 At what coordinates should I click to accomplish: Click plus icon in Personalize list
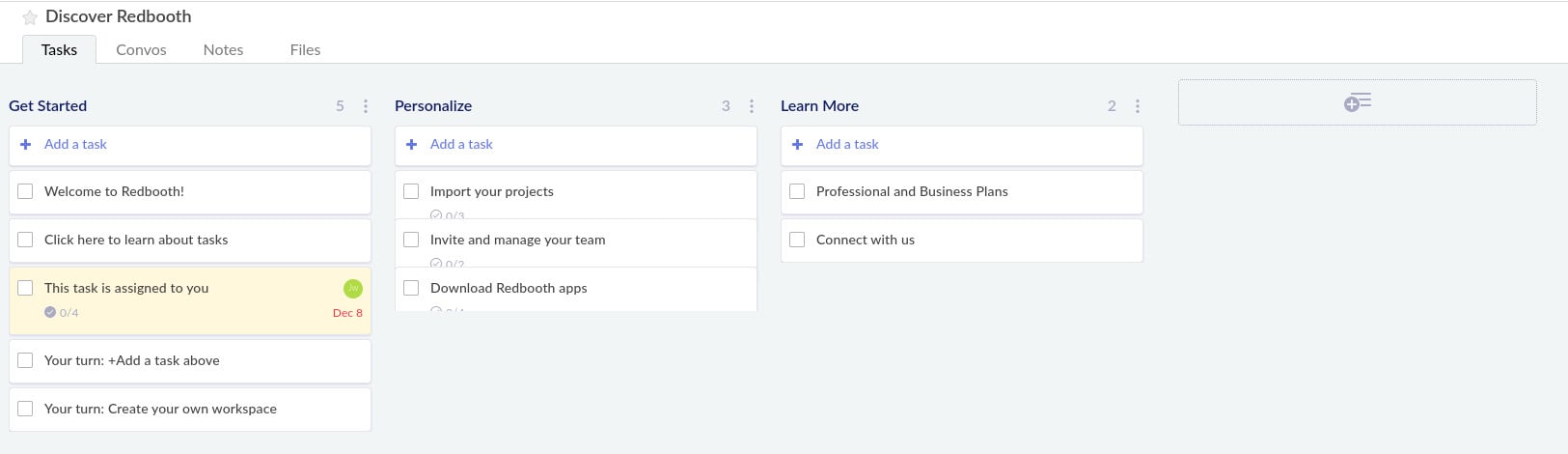412,144
